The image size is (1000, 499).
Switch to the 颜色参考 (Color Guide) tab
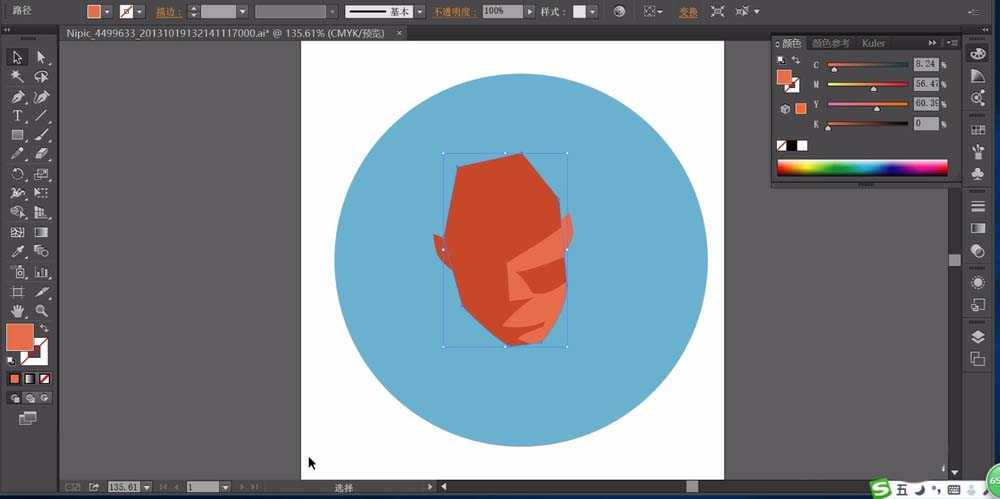[830, 43]
